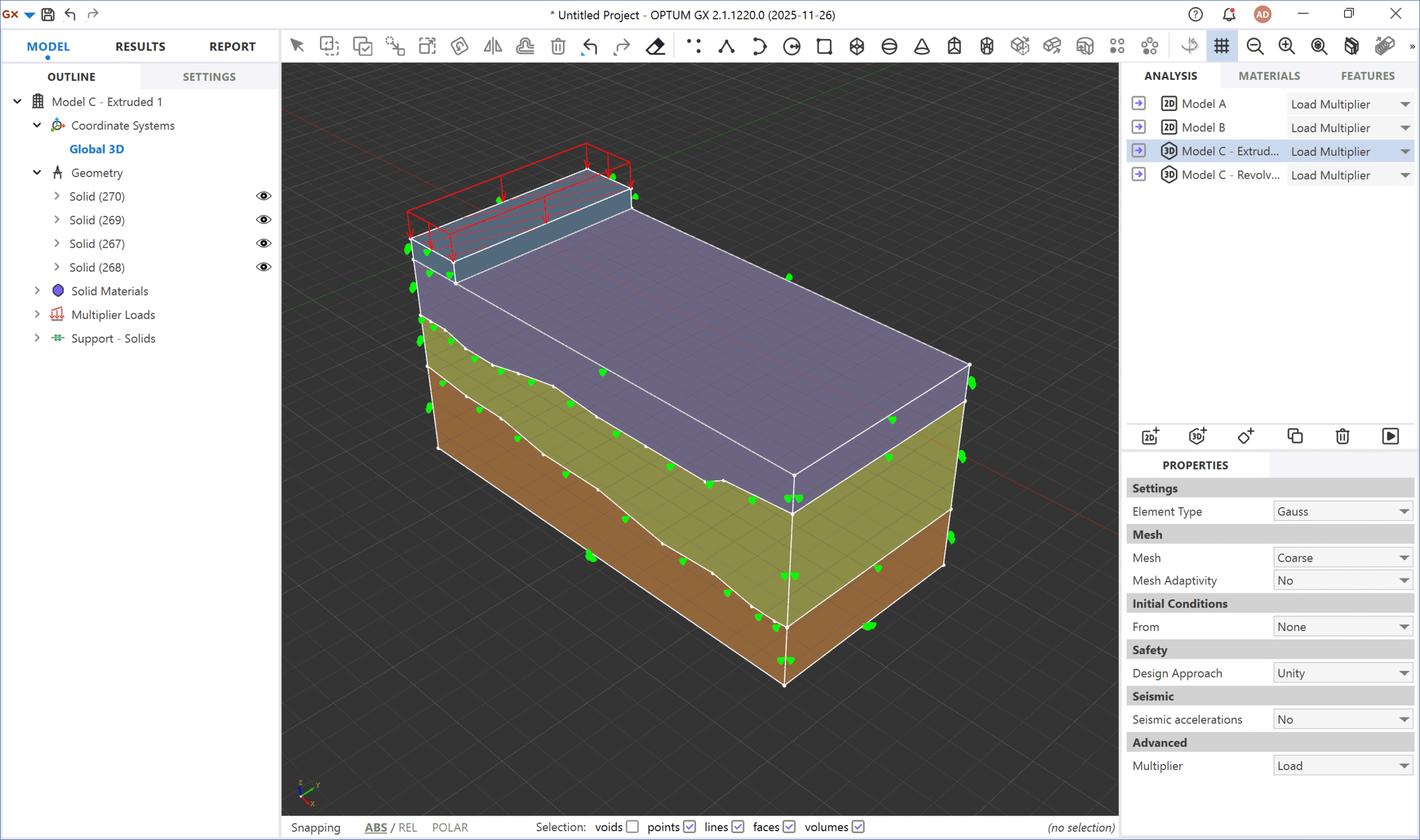Click the Zoom Out magnifier icon
The image size is (1420, 840).
[x=1255, y=46]
